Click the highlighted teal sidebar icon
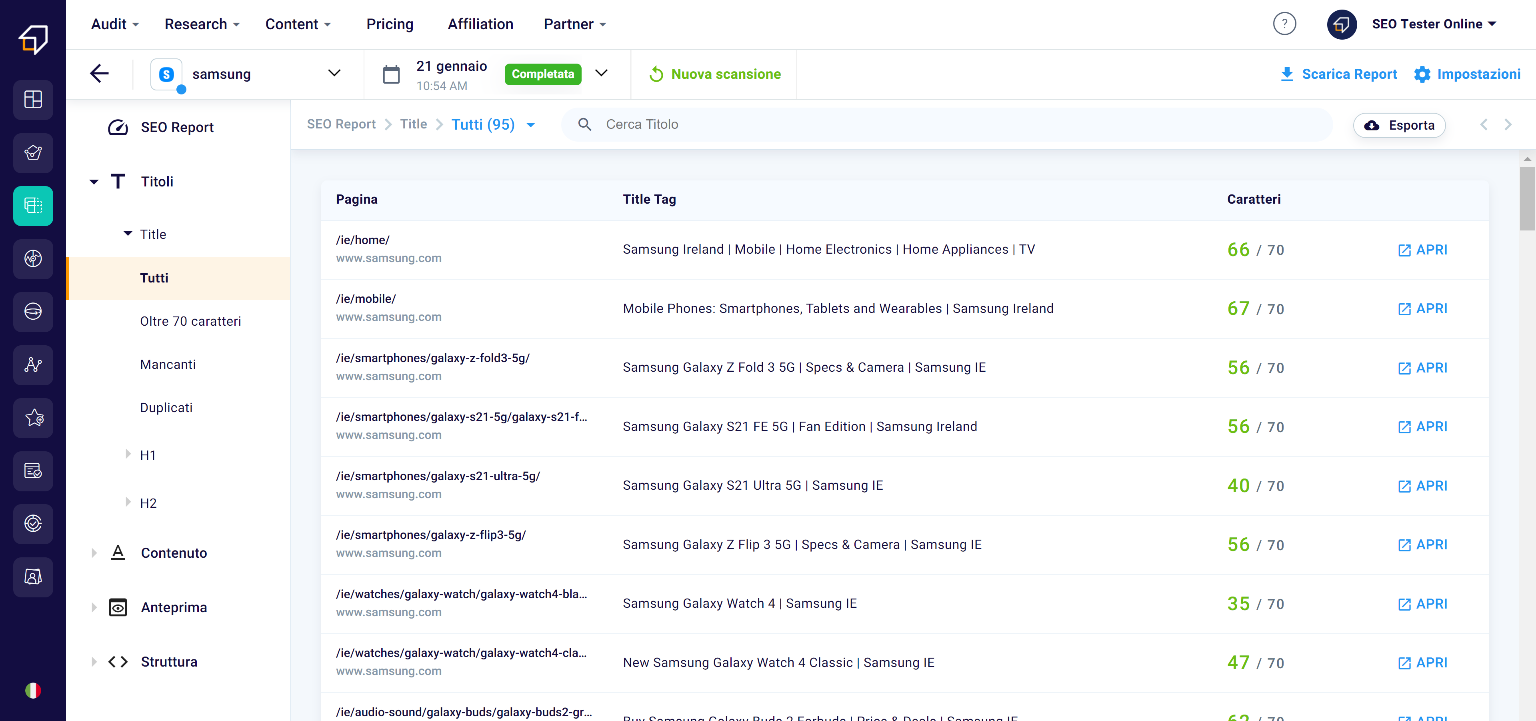Screen dimensions: 1536x721 (x=33, y=206)
